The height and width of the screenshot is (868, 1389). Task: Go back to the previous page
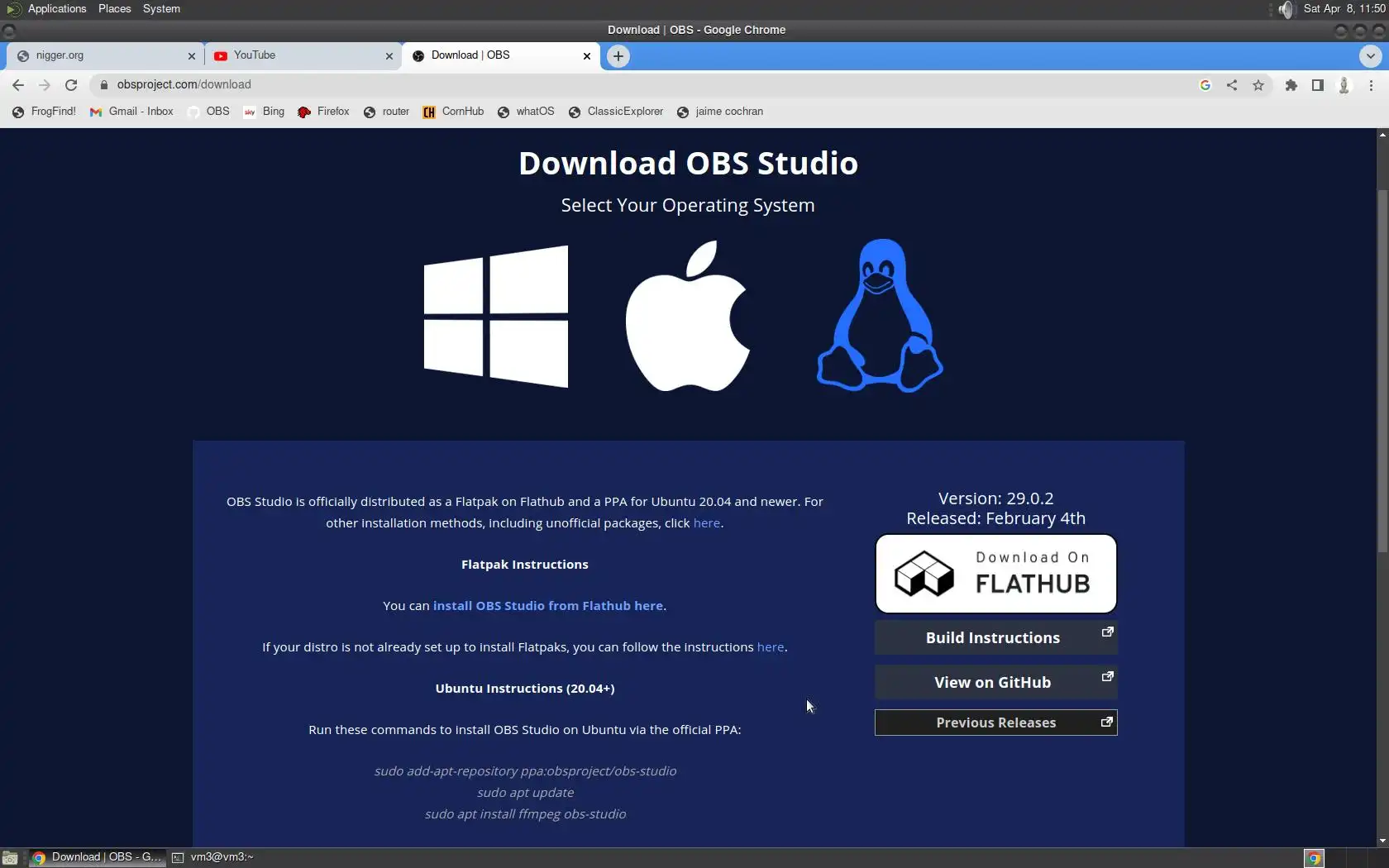(18, 84)
